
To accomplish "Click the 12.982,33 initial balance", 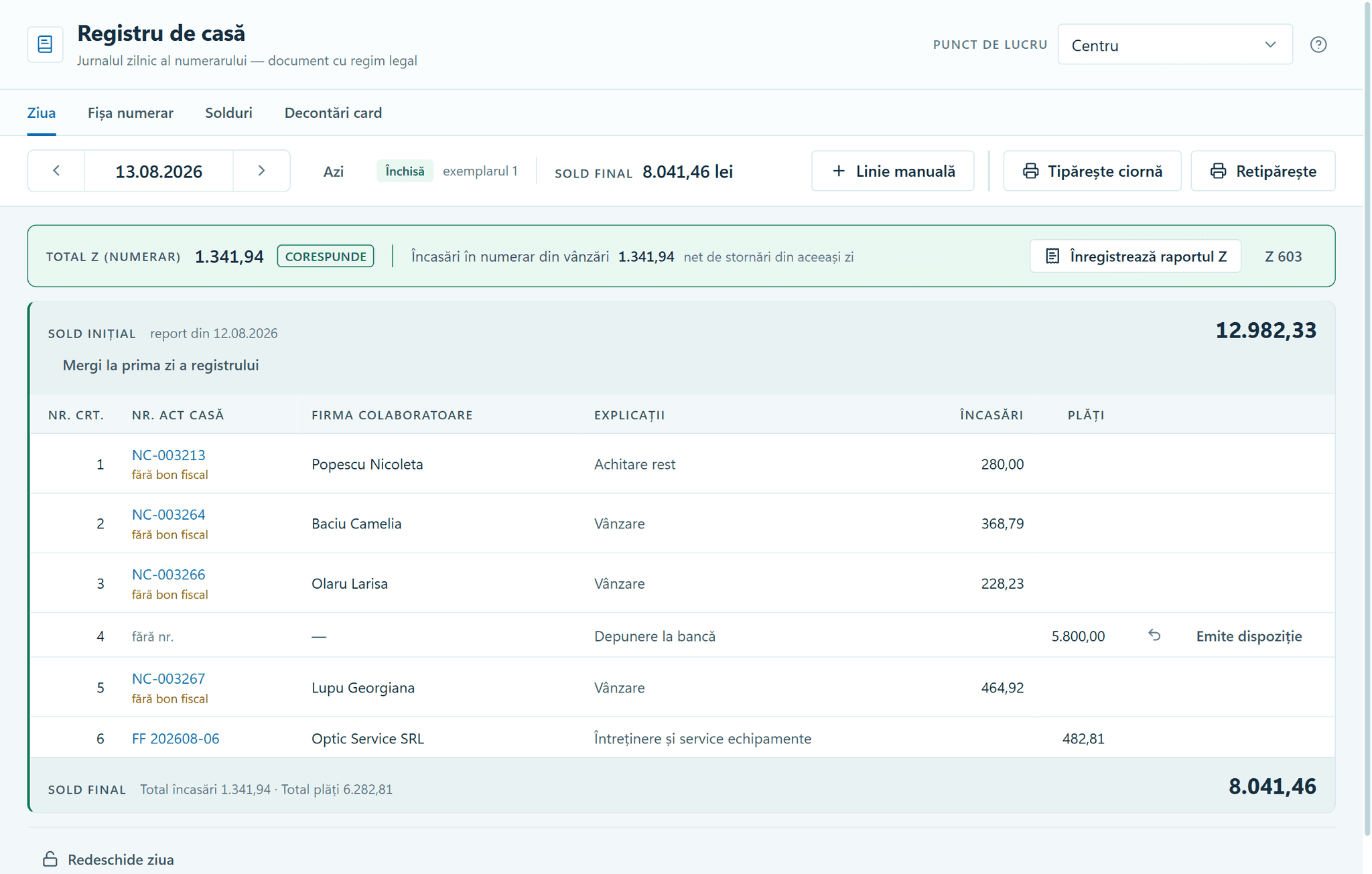I will (x=1265, y=330).
